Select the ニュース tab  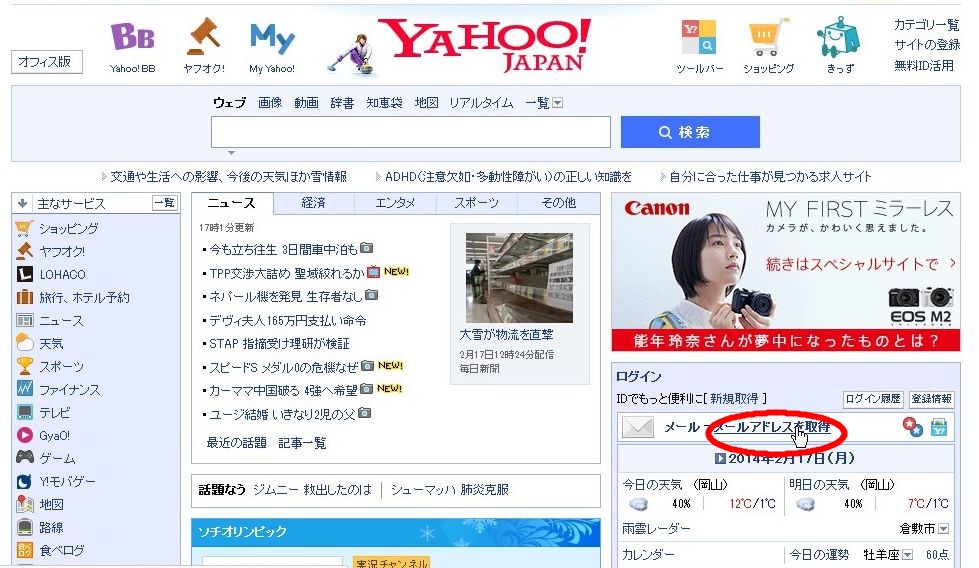(232, 203)
